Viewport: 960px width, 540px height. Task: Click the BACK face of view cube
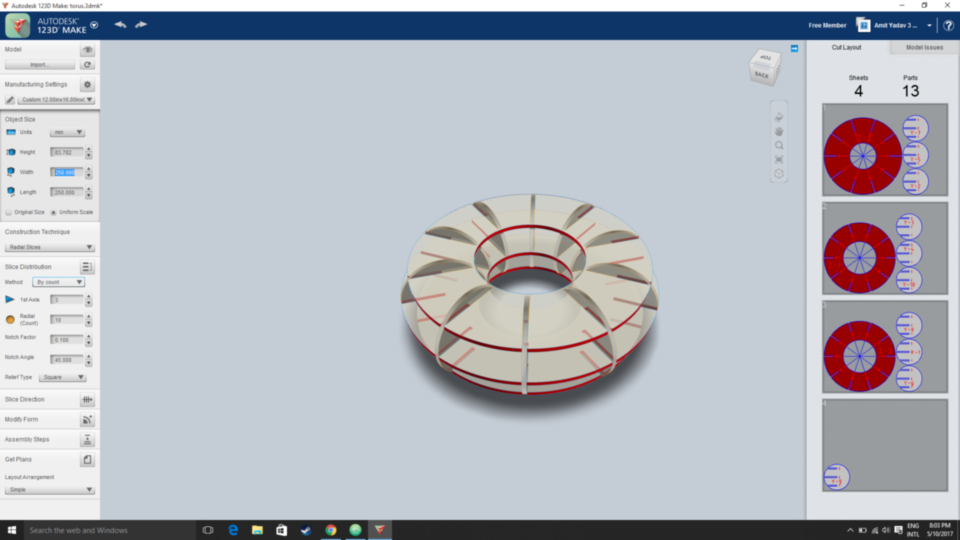(x=762, y=75)
